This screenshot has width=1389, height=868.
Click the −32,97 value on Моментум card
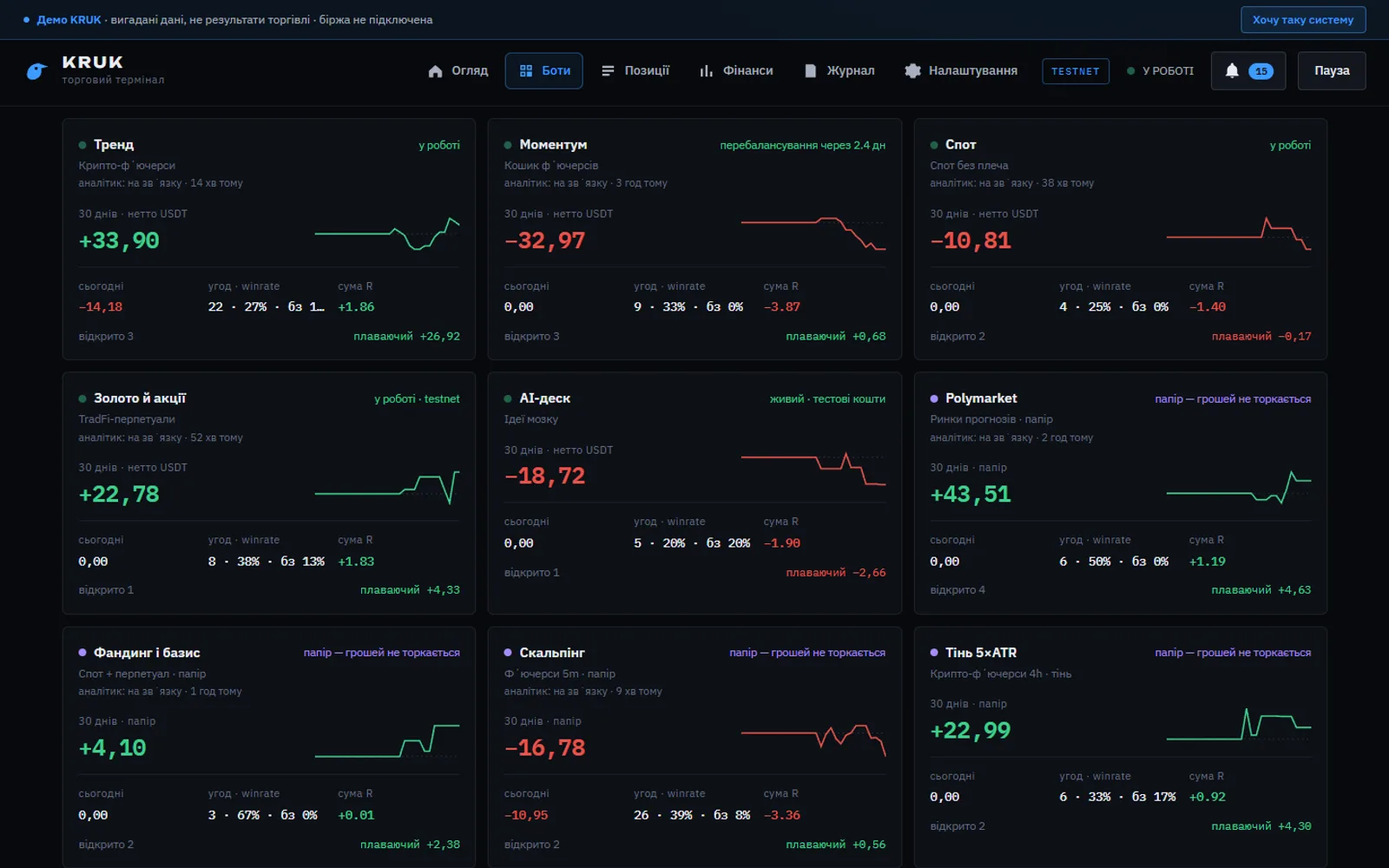click(x=545, y=240)
